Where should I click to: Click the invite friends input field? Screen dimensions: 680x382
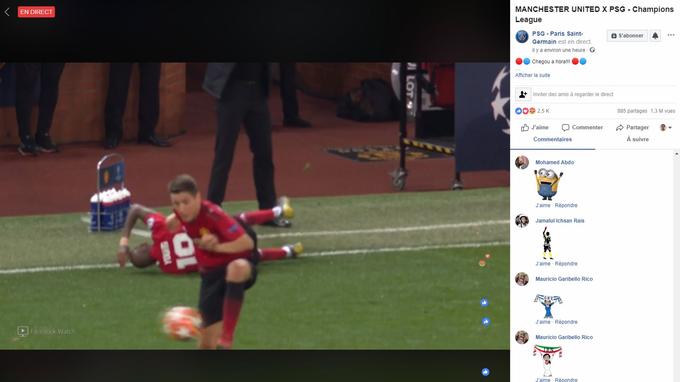603,94
